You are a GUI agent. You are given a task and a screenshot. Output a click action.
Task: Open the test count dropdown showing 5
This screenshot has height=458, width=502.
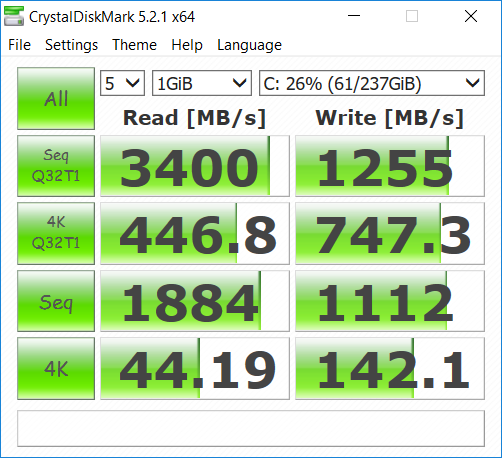pyautogui.click(x=122, y=83)
